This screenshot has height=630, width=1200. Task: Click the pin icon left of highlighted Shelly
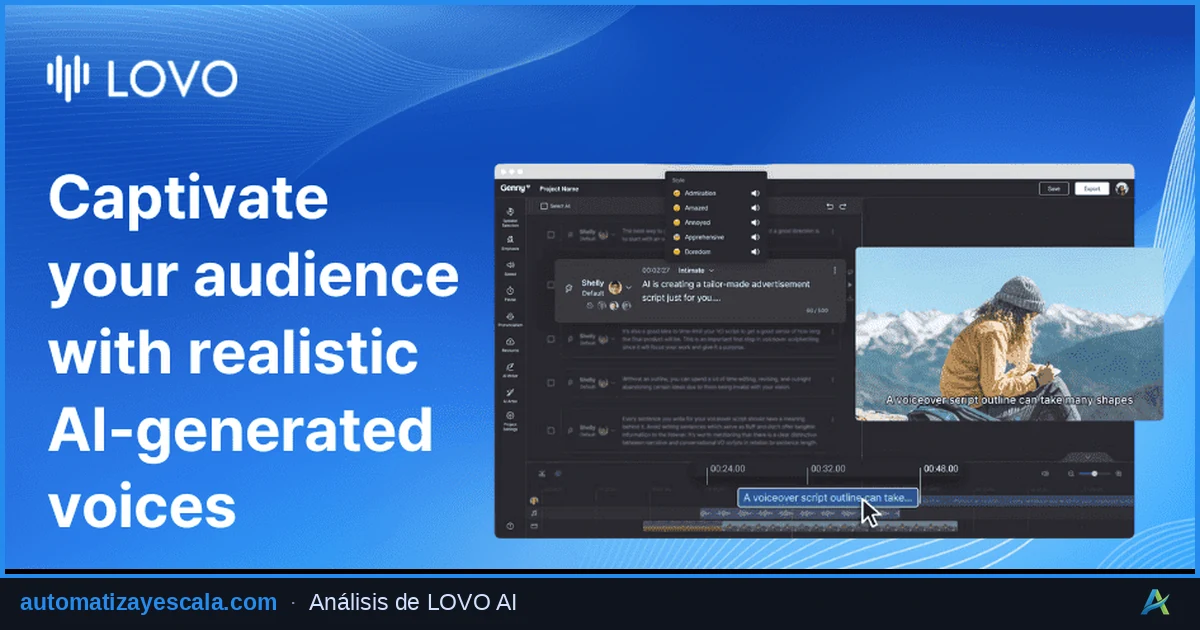pyautogui.click(x=568, y=288)
